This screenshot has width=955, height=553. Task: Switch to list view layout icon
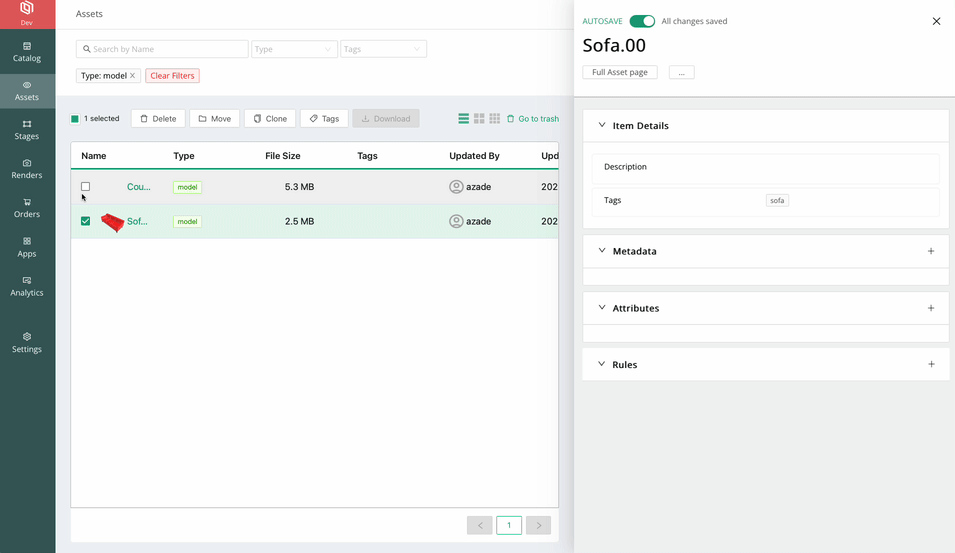(463, 119)
